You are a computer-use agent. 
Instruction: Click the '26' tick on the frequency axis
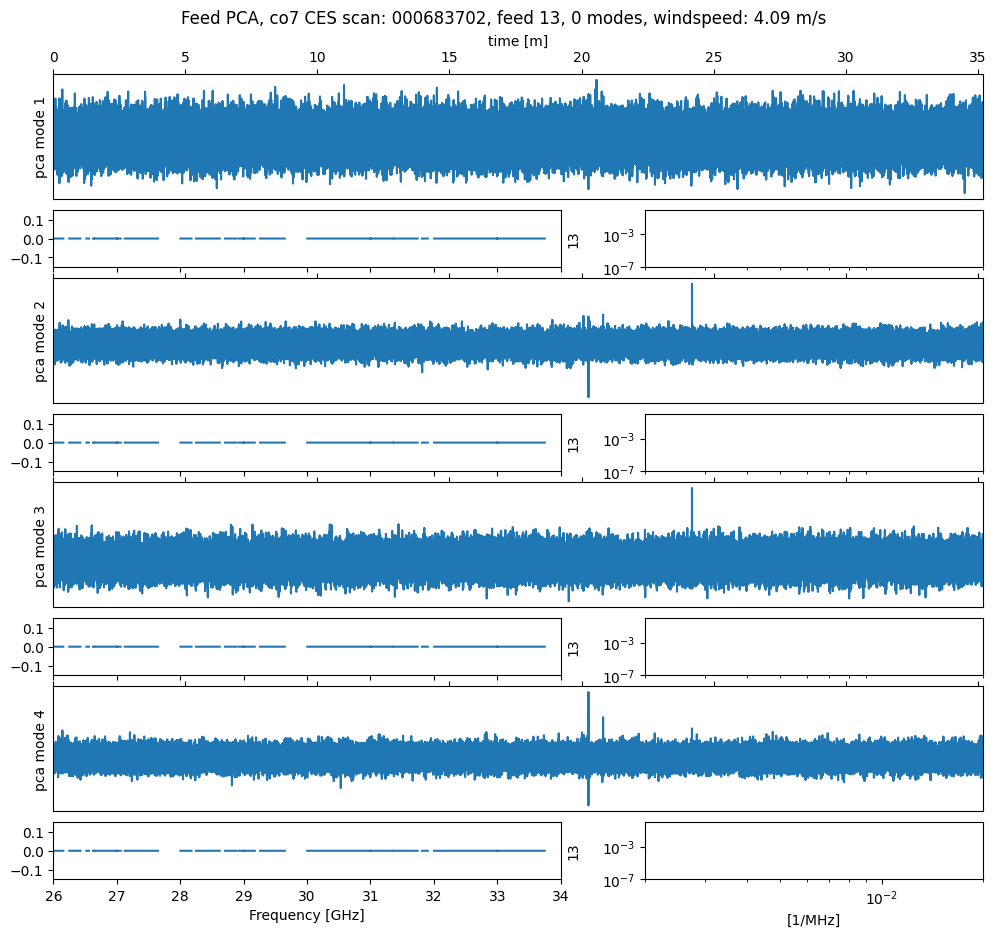pos(54,896)
